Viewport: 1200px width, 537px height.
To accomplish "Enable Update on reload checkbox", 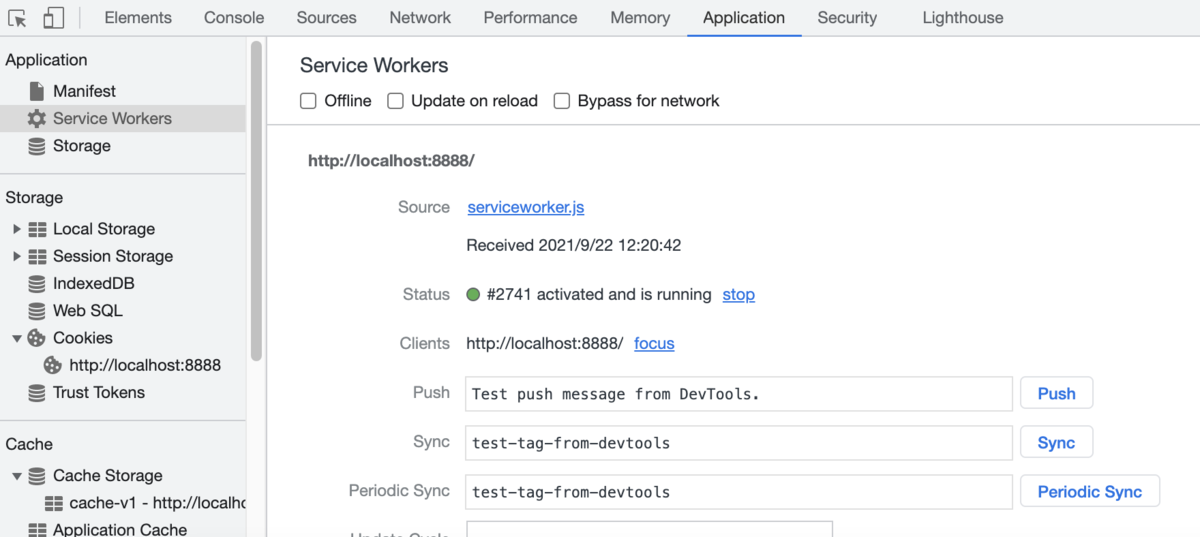I will [x=395, y=101].
